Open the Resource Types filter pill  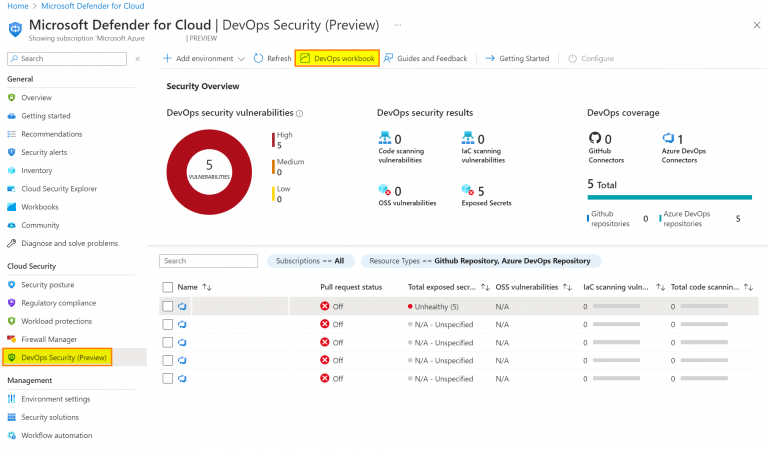click(480, 261)
